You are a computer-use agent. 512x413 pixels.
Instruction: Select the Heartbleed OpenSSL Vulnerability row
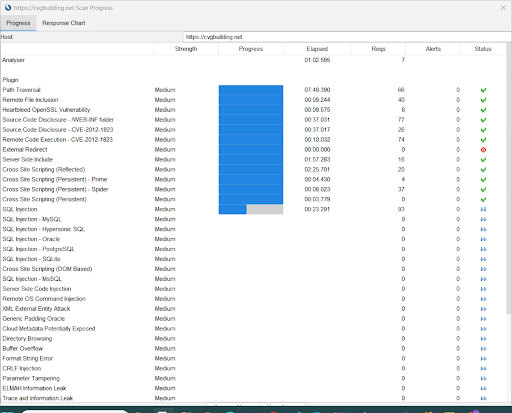click(x=253, y=110)
